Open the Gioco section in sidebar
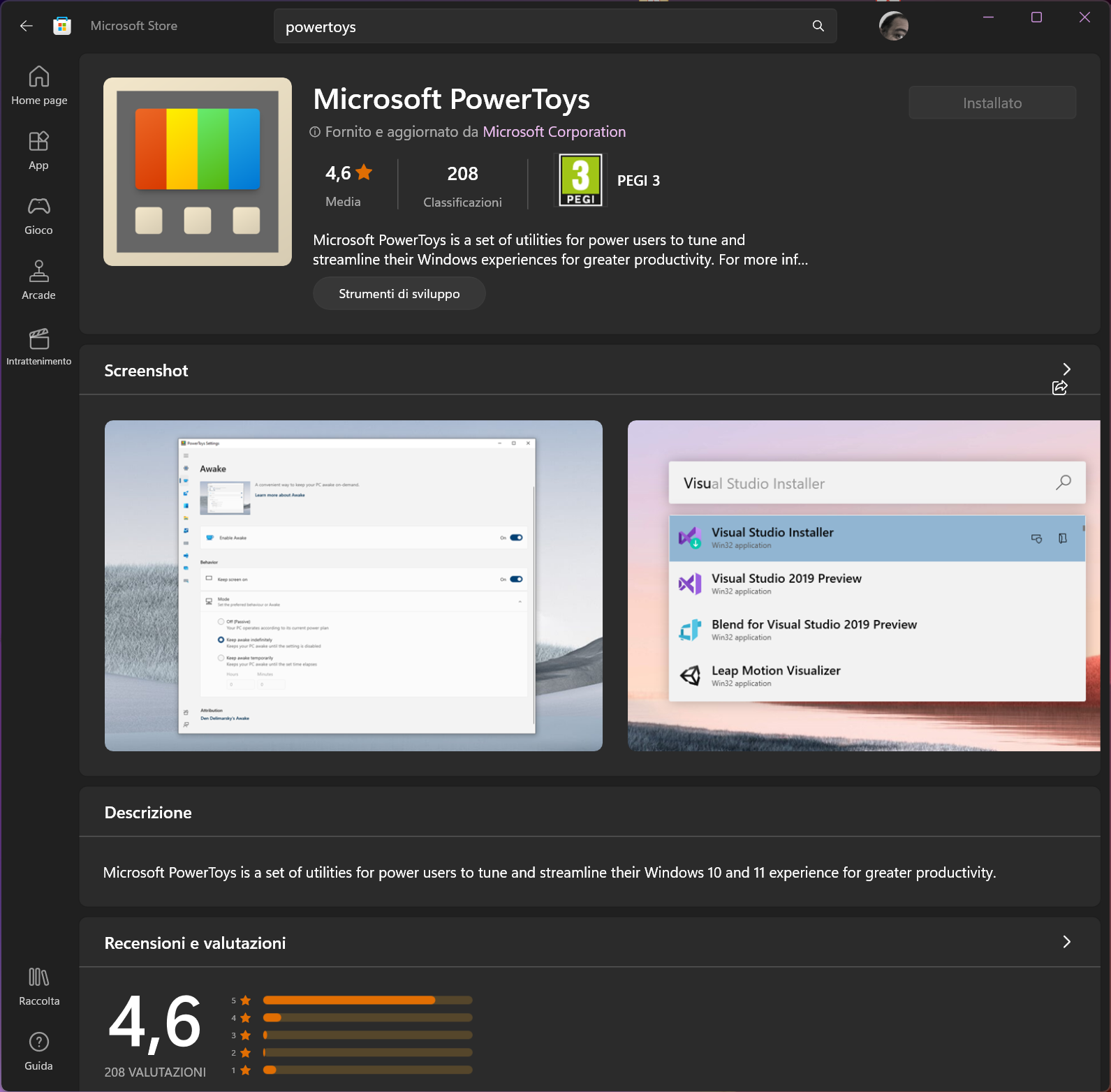Image resolution: width=1111 pixels, height=1092 pixels. pos(39,215)
